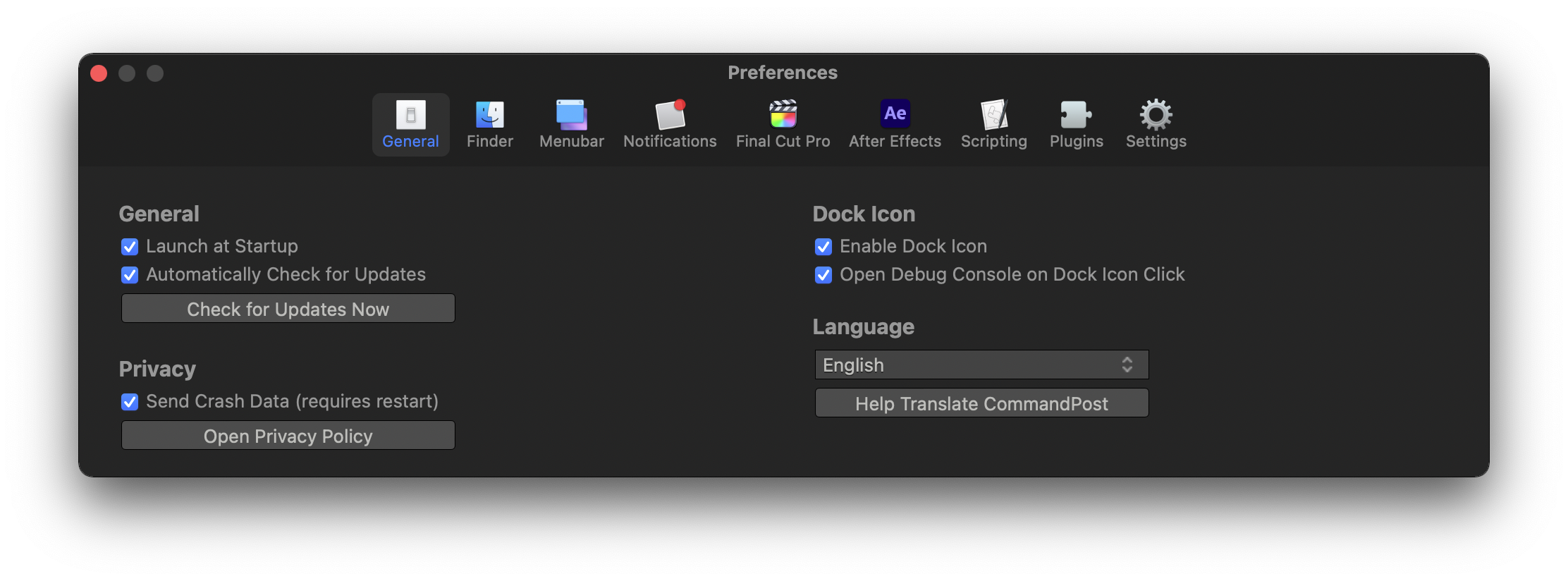Uncheck Automatically Check for Updates
Viewport: 1568px width, 581px height.
click(x=130, y=275)
